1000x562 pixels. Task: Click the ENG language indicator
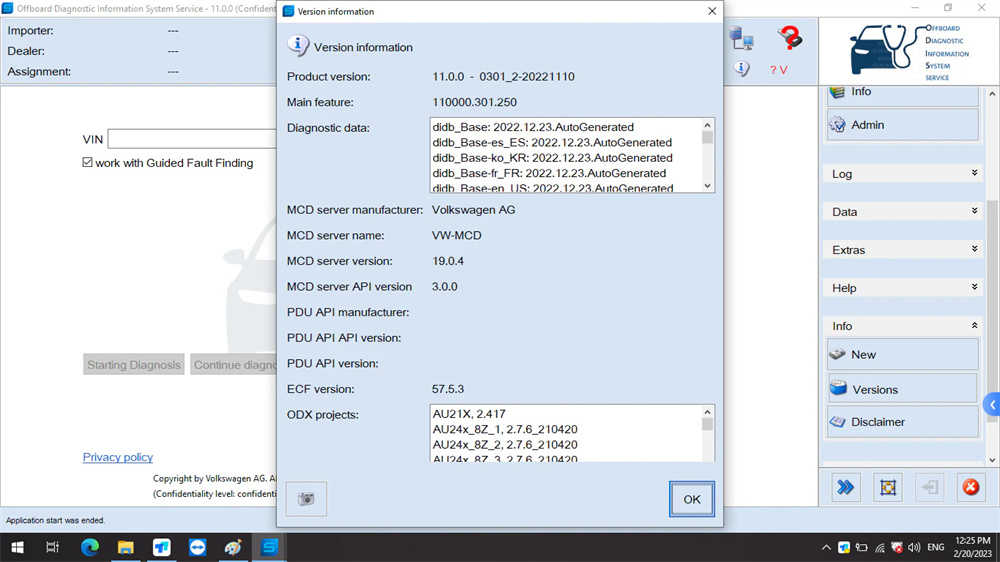pyautogui.click(x=936, y=547)
